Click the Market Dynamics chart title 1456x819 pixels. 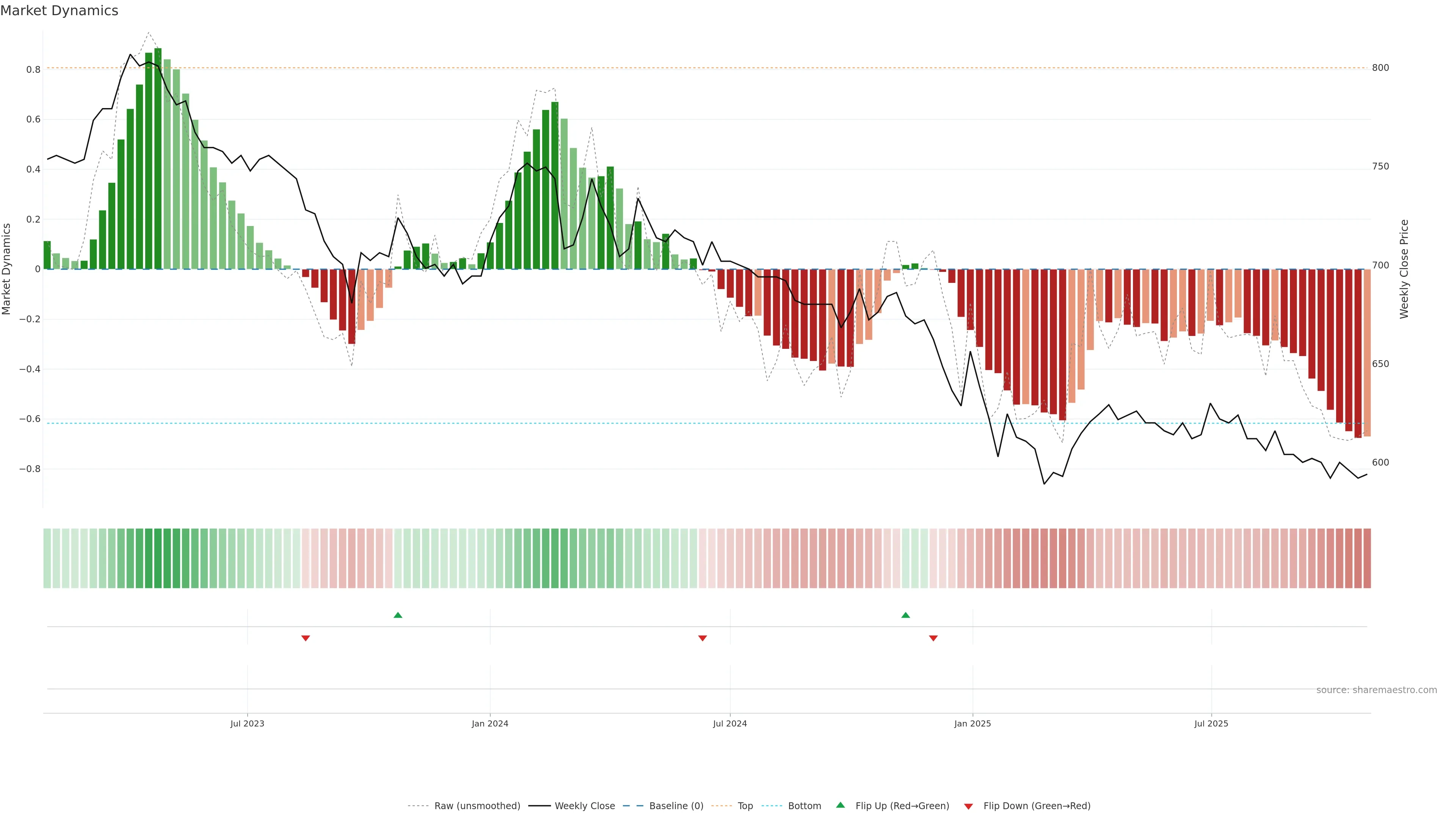60,11
